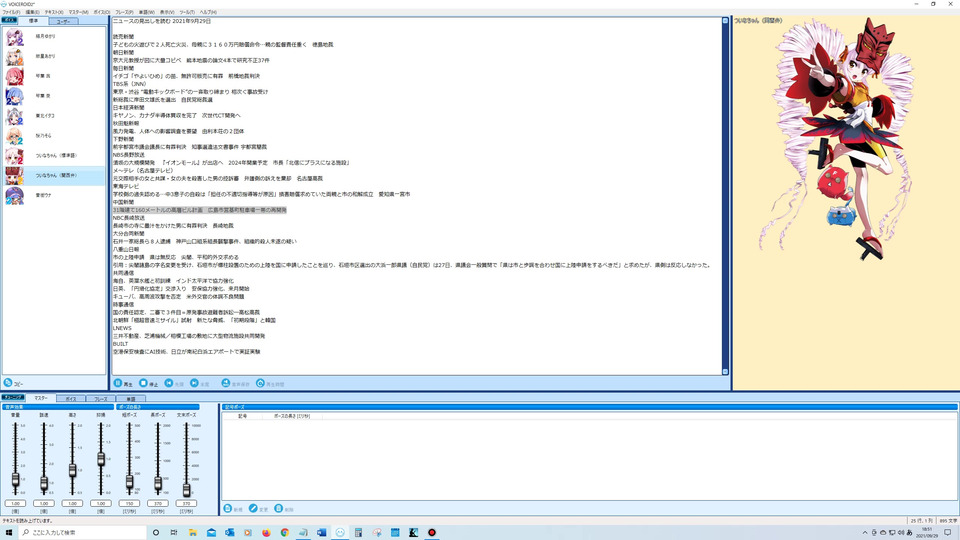This screenshot has height=540, width=960.
Task: Click the text editor scrollbar up arrow
Action: [726, 21]
